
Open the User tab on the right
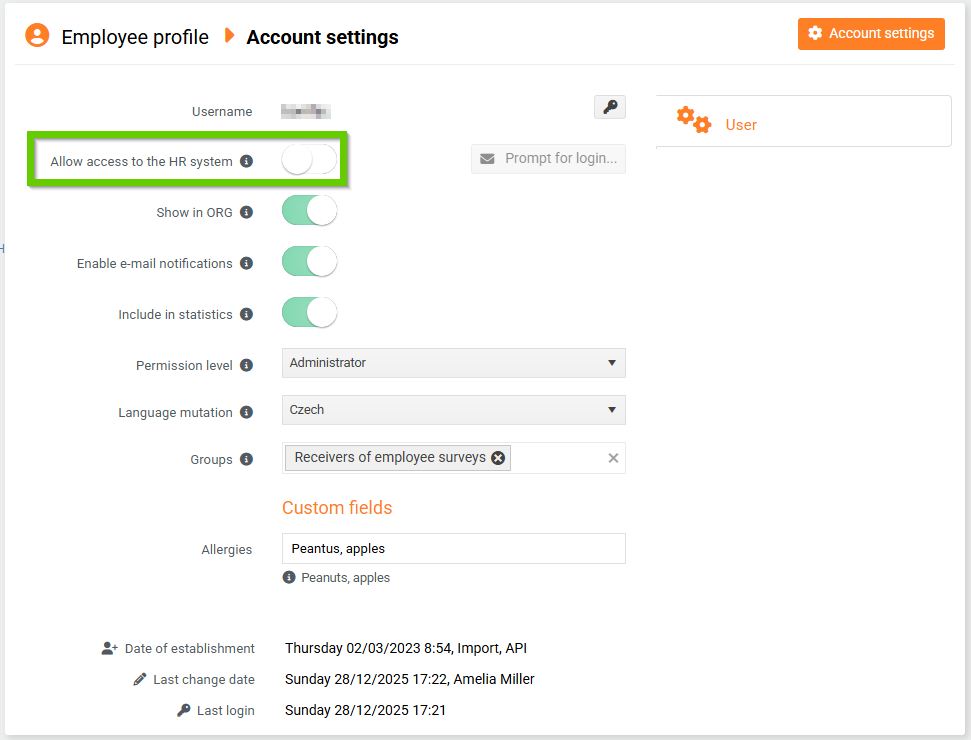point(741,125)
